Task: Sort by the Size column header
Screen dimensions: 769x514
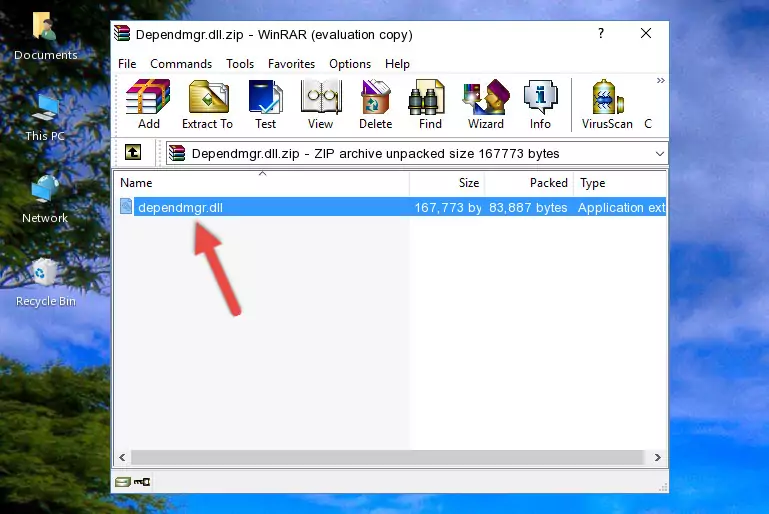Action: (x=447, y=183)
